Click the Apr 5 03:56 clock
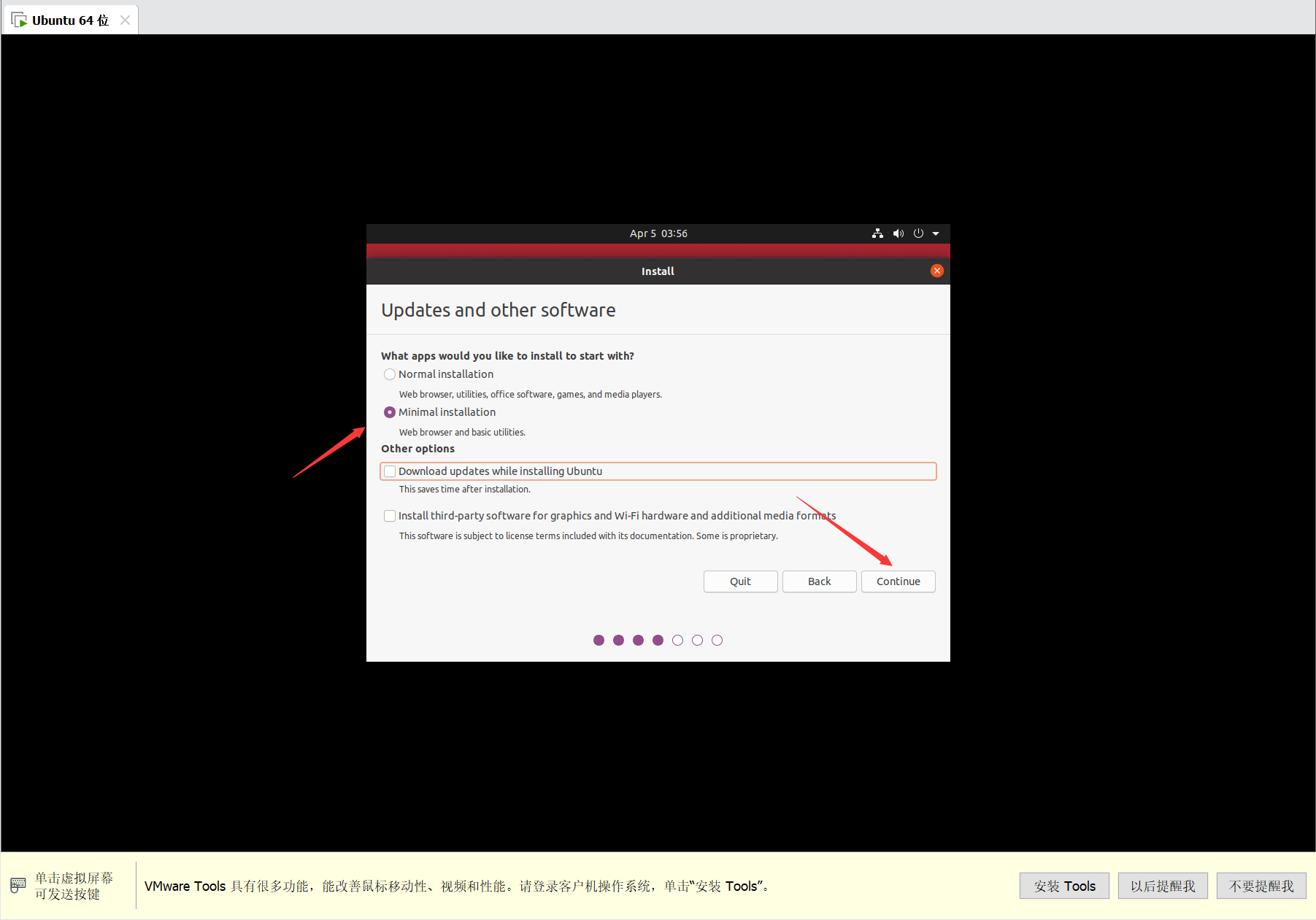 click(x=658, y=233)
